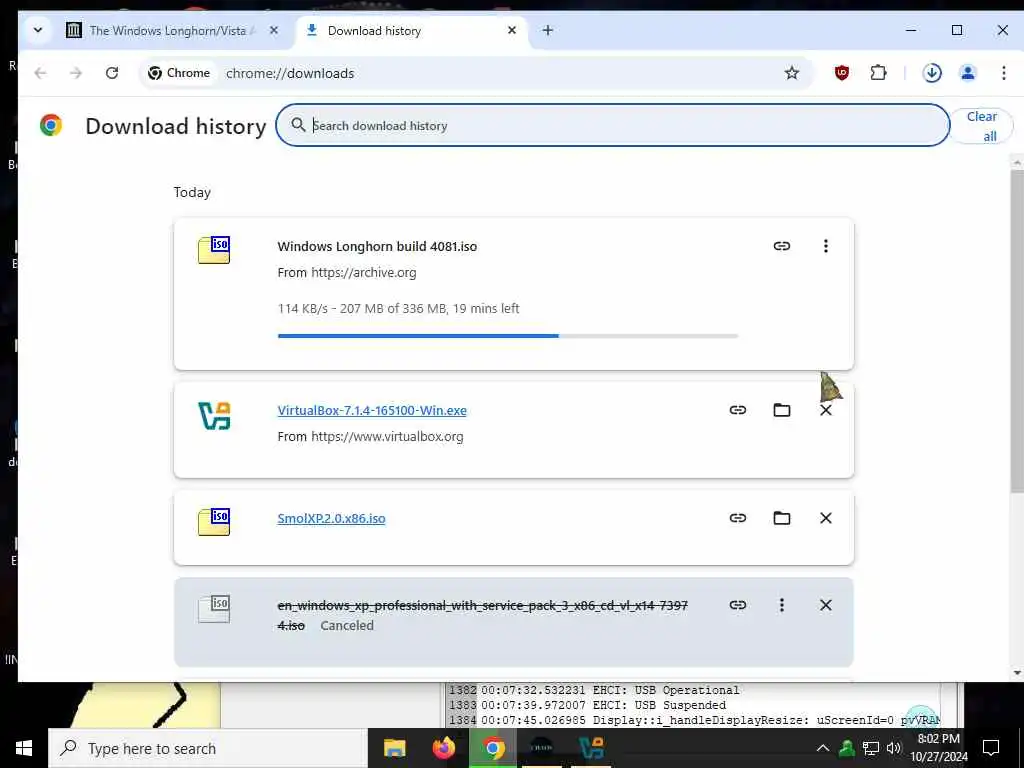1024x768 pixels.
Task: Click the scrollbar down arrow
Action: 1017,673
